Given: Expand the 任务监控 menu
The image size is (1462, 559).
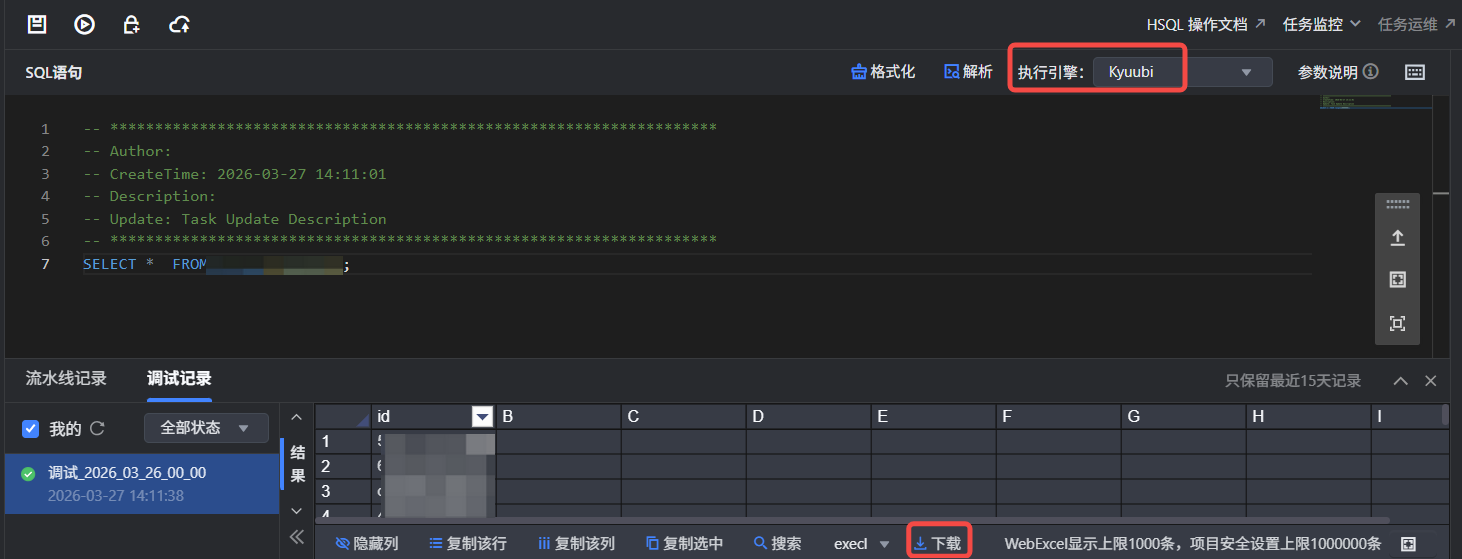Looking at the screenshot, I should tap(1322, 24).
